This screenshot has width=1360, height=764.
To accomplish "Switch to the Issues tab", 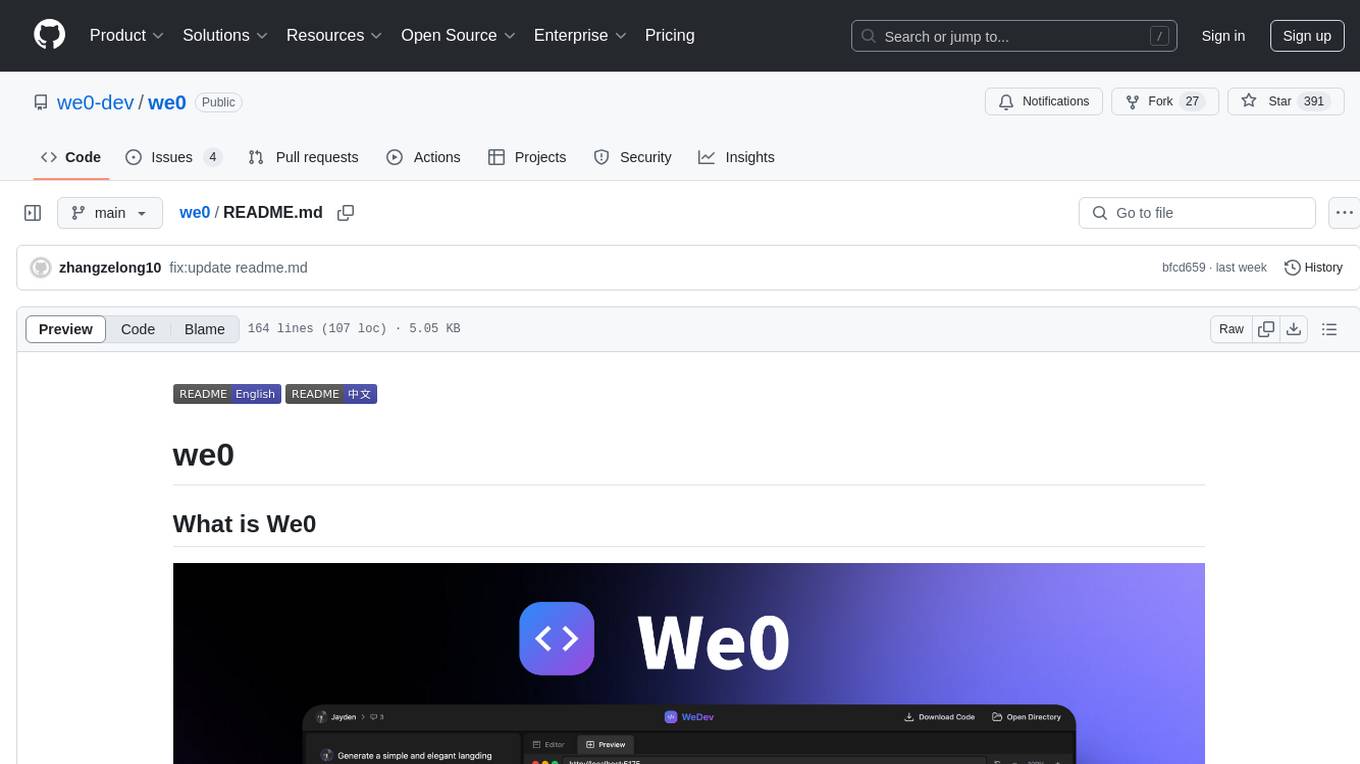I will tap(173, 157).
